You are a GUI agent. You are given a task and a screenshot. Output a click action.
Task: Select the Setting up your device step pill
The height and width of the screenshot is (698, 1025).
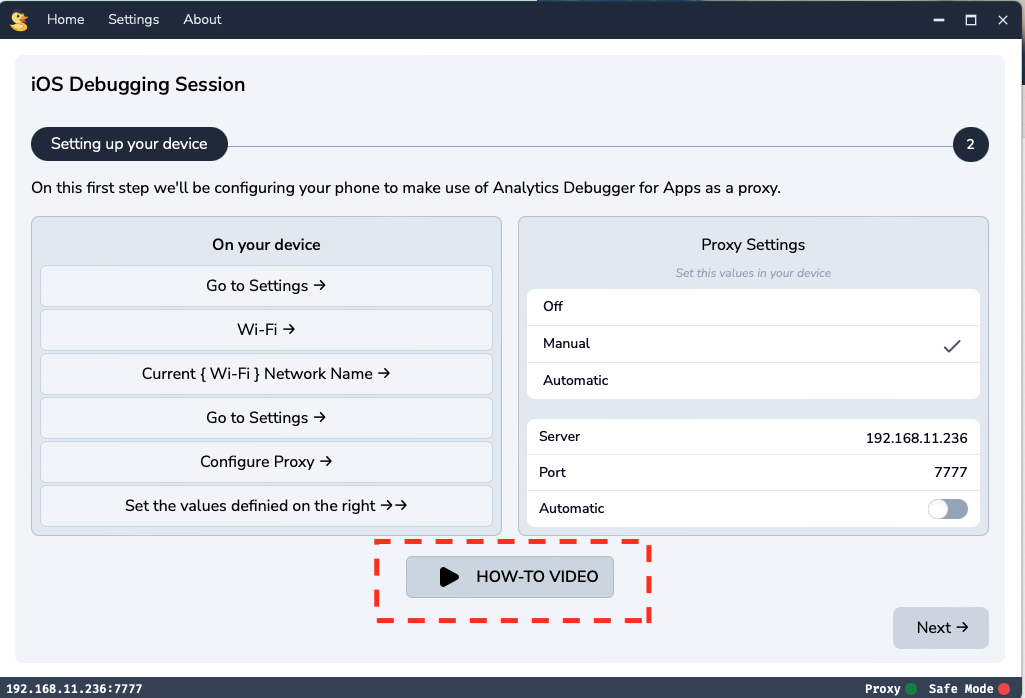click(x=129, y=144)
